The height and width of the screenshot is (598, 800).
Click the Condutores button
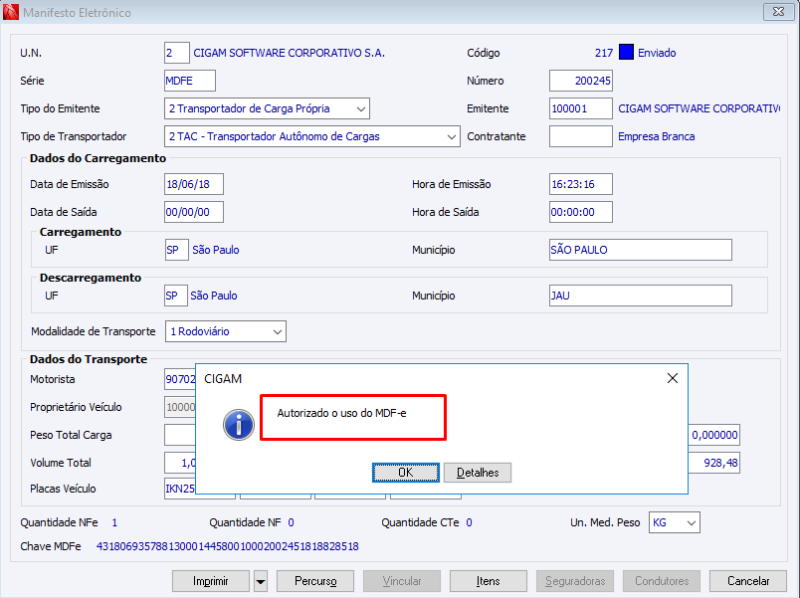click(662, 581)
